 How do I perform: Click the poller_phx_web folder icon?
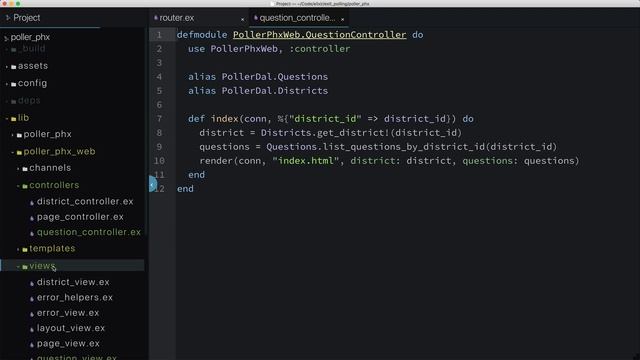pos(19,153)
